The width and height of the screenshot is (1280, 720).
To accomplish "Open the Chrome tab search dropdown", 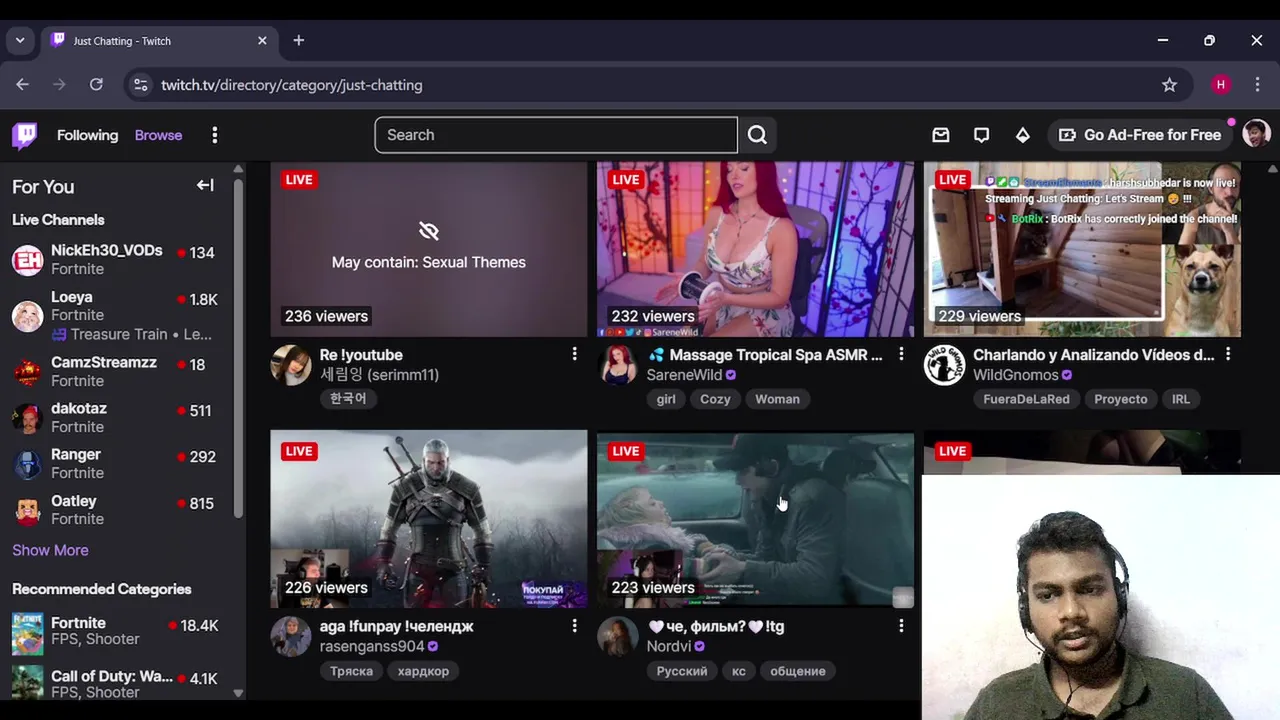I will click(x=20, y=41).
